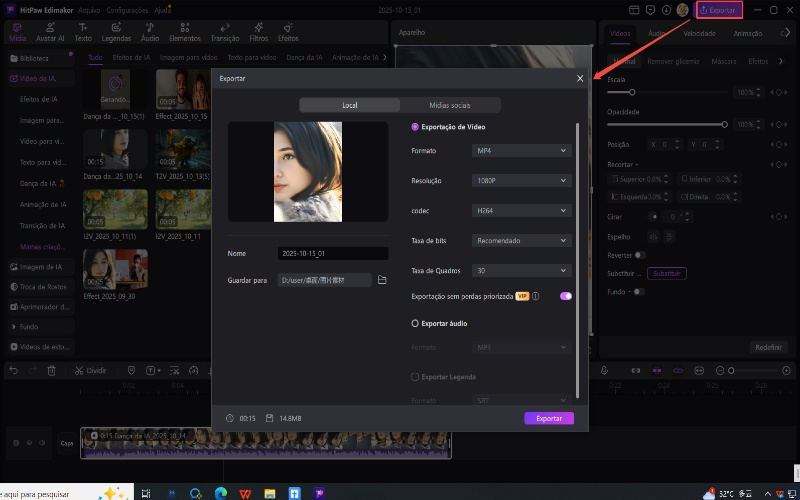Select the Exportação de Vídeo radio option
Screen dimensions: 800x500
tap(415, 127)
